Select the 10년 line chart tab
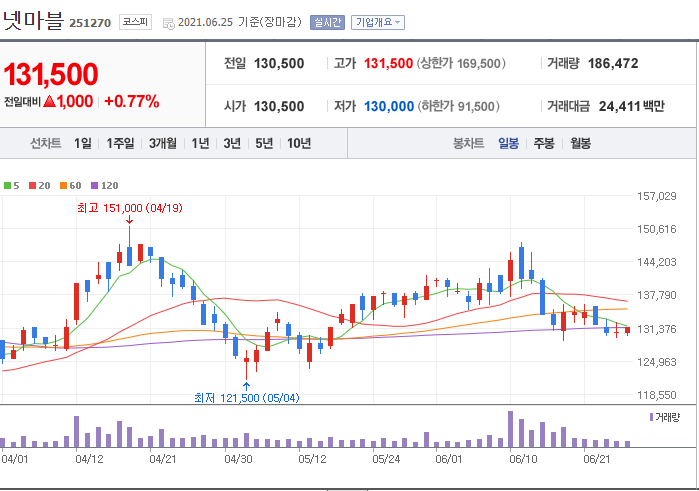The image size is (699, 491). click(299, 143)
